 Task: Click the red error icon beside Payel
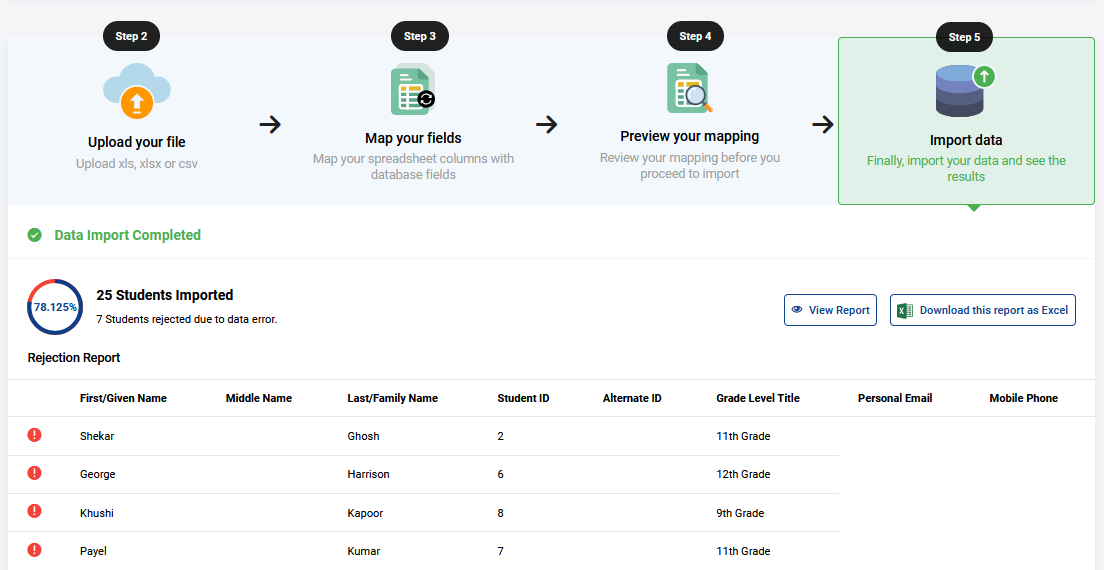click(x=34, y=550)
